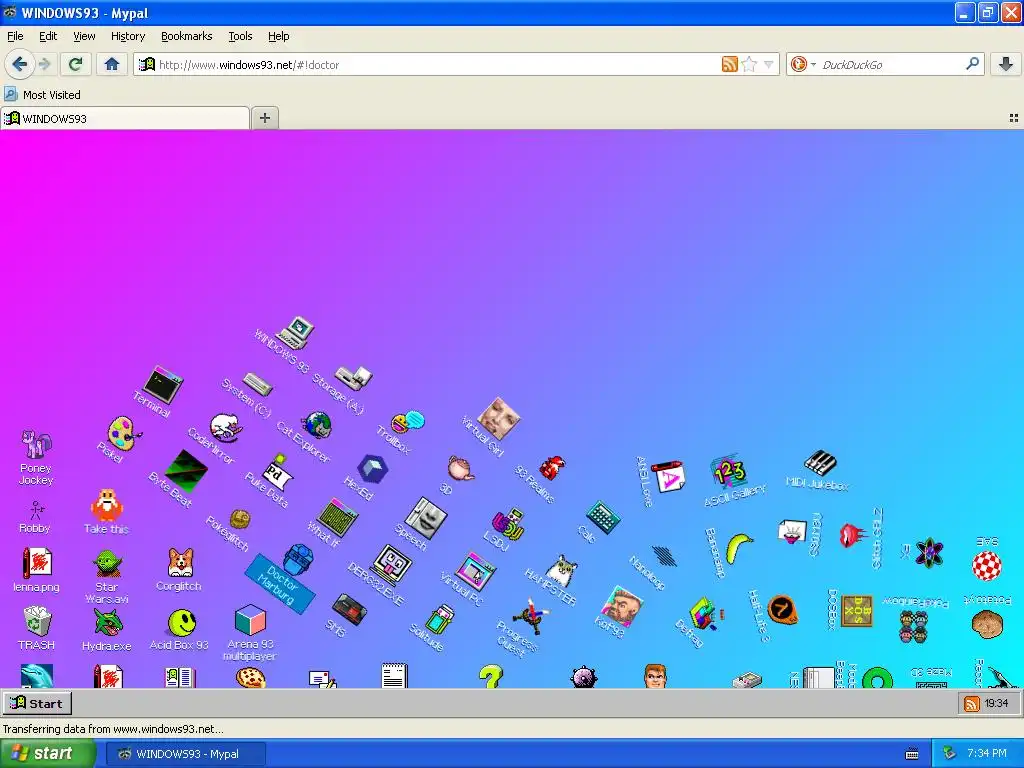The height and width of the screenshot is (768, 1024).
Task: Select WINDOWS93 - Mypal taskbar button
Action: (x=185, y=754)
